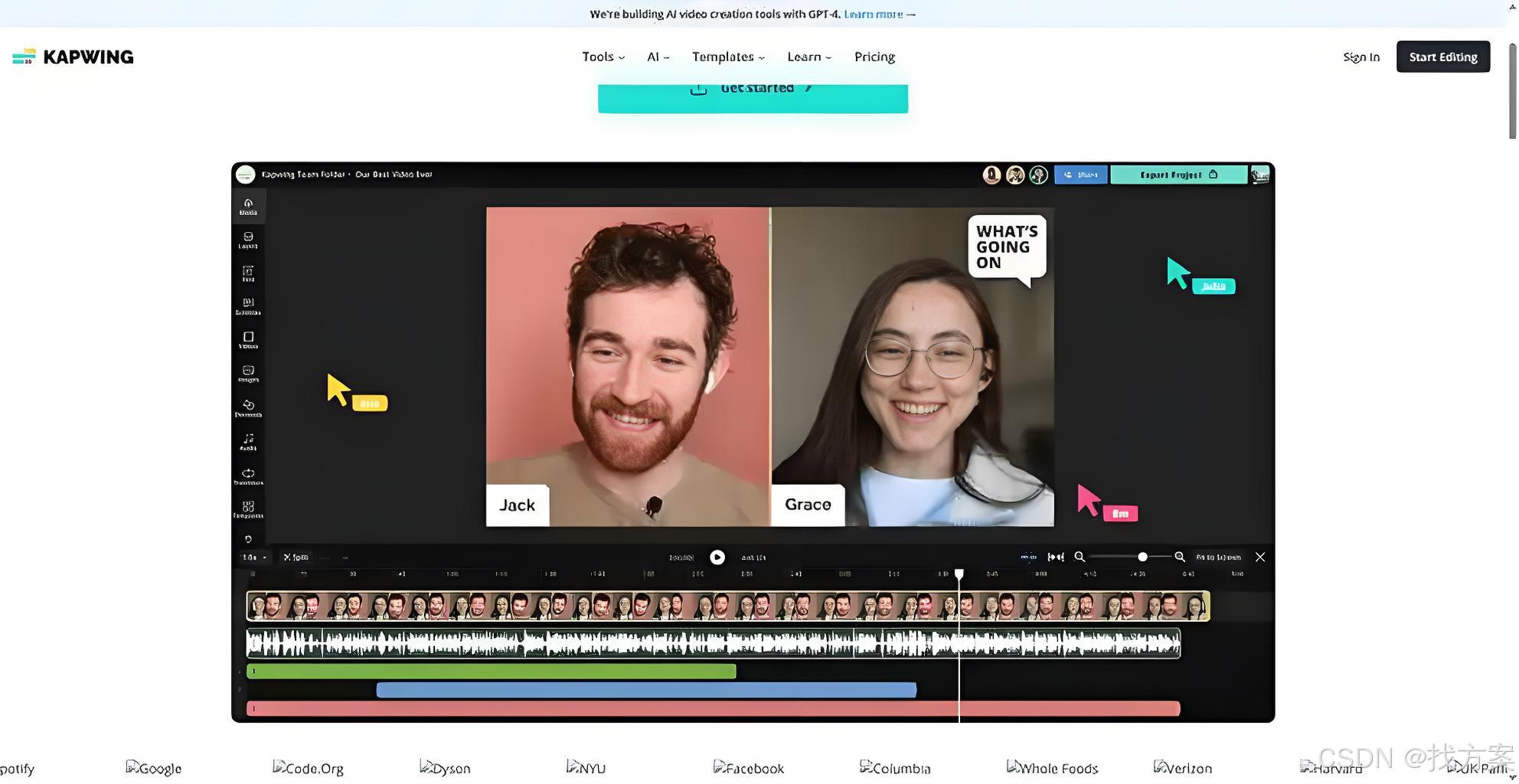Image resolution: width=1519 pixels, height=784 pixels.
Task: Play the video with the round play button
Action: click(x=717, y=557)
